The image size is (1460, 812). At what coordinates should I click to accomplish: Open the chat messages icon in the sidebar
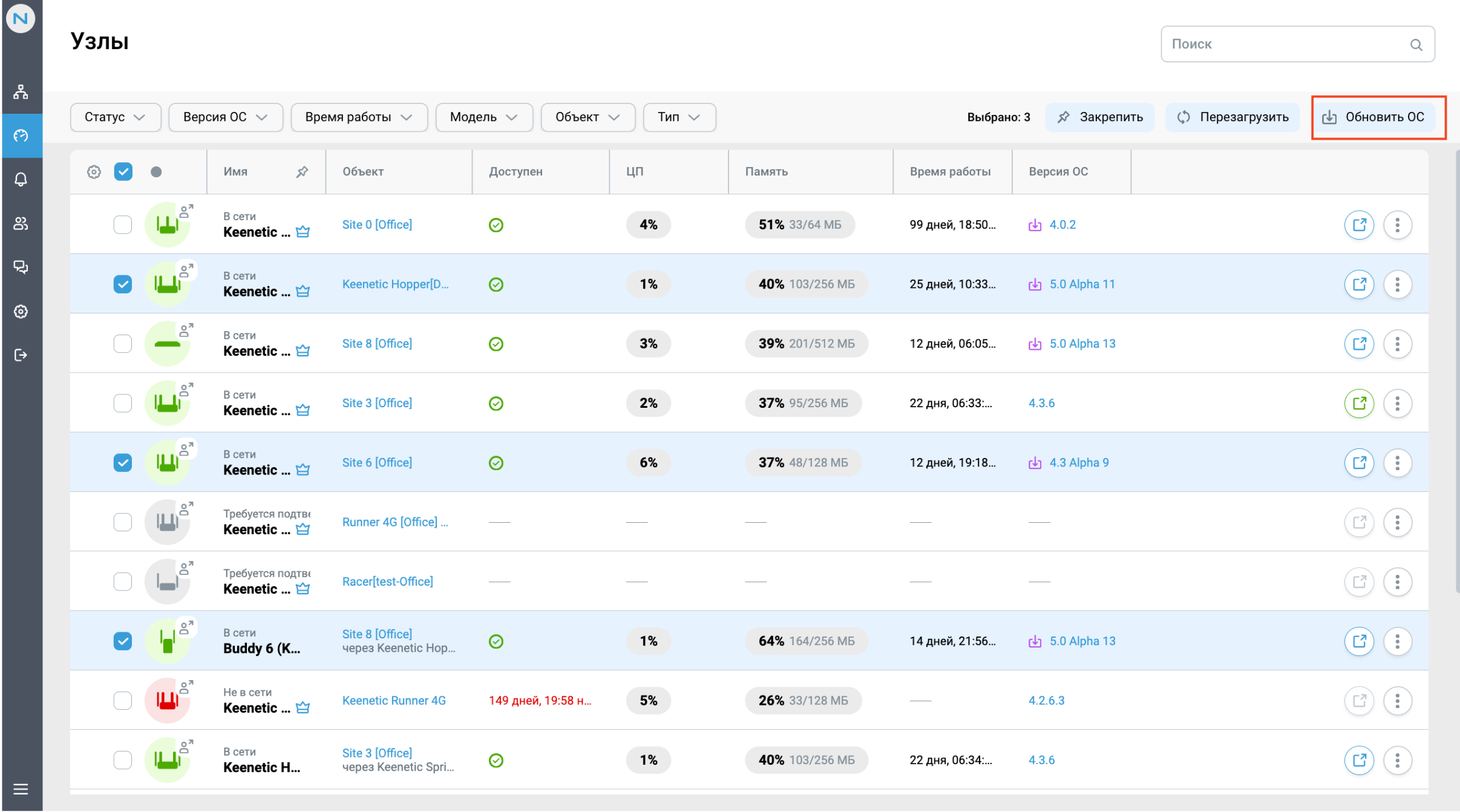(22, 267)
